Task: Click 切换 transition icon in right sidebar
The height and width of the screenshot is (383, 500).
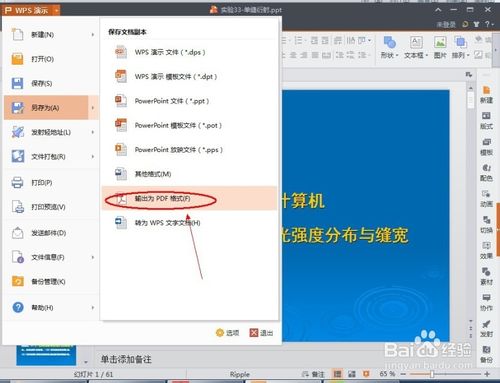Action: (x=486, y=225)
